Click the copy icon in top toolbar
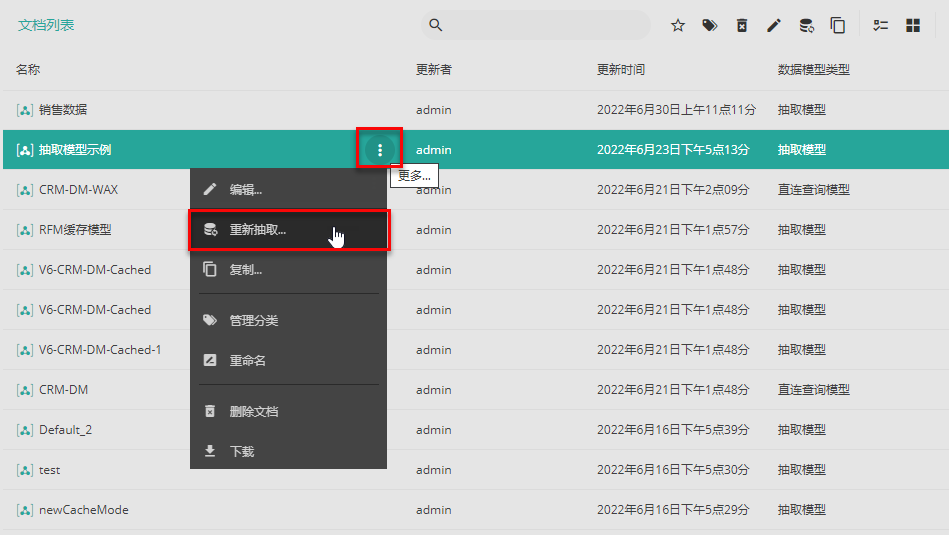 click(x=838, y=25)
